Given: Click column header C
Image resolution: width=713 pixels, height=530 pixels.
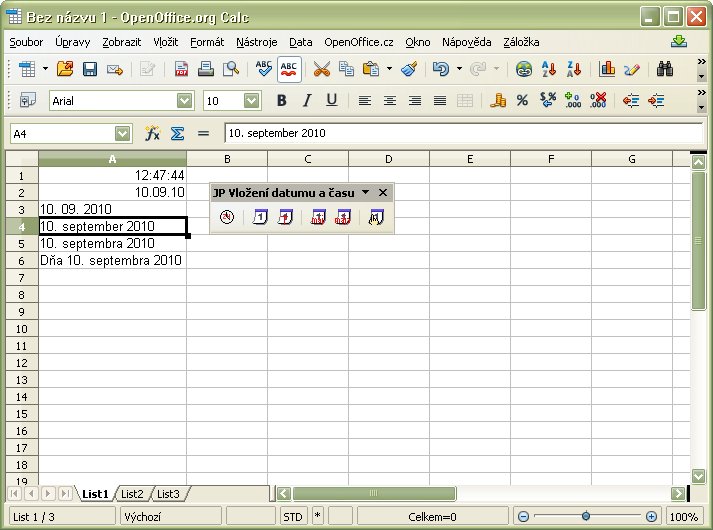Looking at the screenshot, I should click(308, 159).
